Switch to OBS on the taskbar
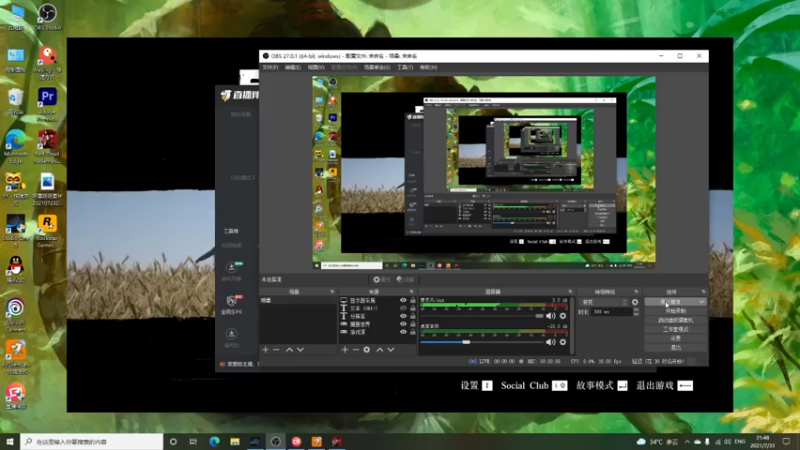The height and width of the screenshot is (450, 800). 276,441
